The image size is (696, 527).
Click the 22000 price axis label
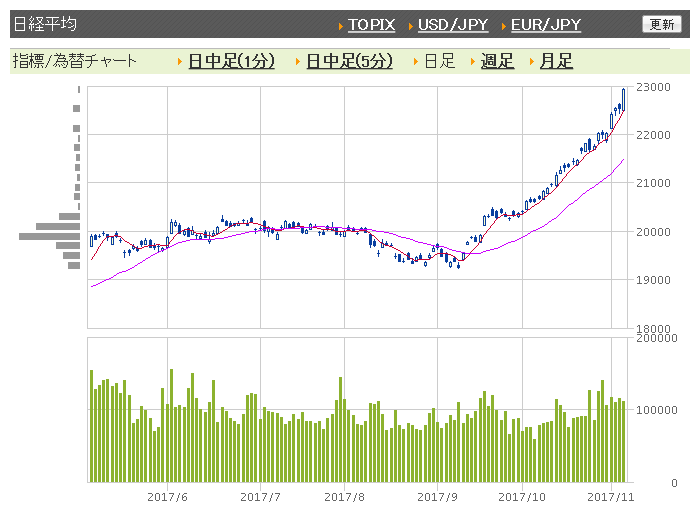(653, 135)
